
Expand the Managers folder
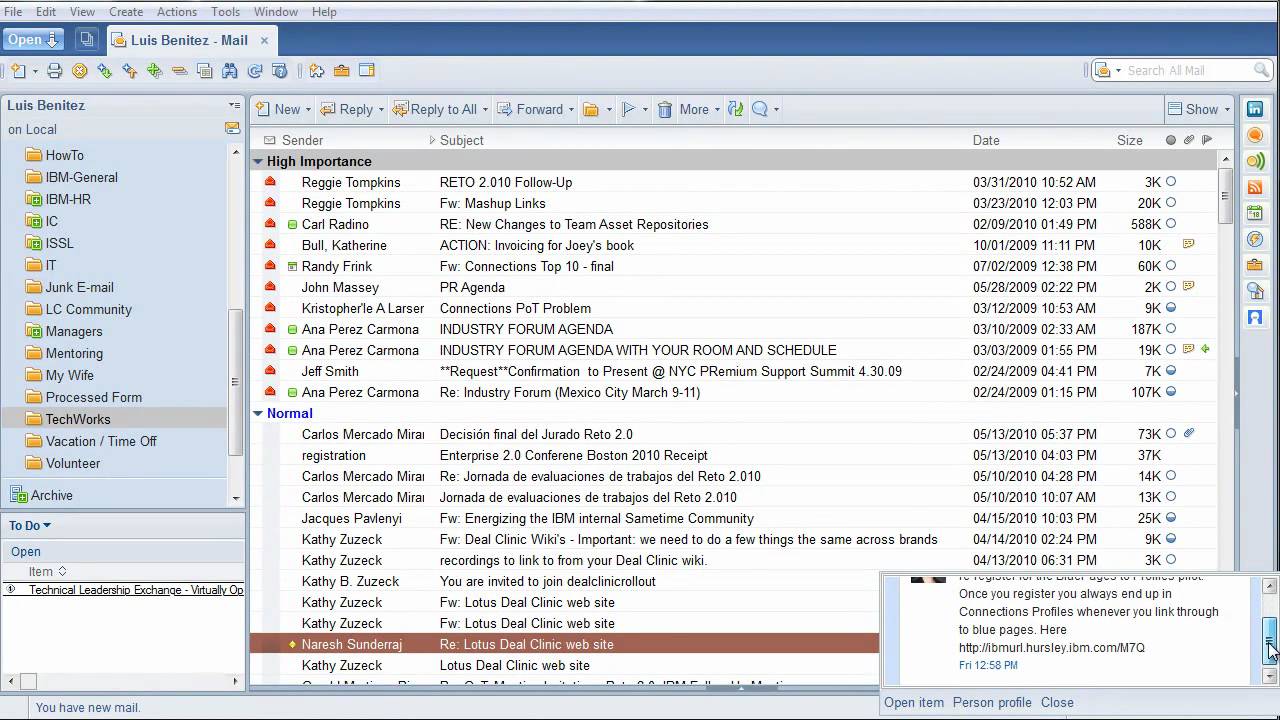34,331
